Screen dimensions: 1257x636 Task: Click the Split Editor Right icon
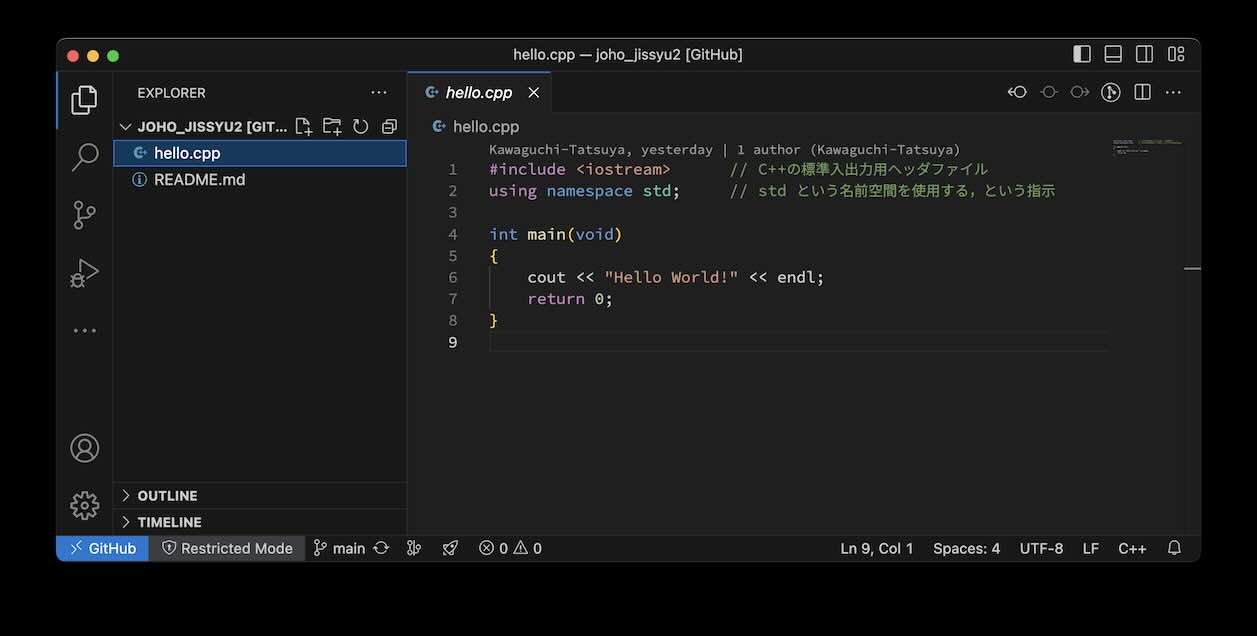pyautogui.click(x=1142, y=92)
